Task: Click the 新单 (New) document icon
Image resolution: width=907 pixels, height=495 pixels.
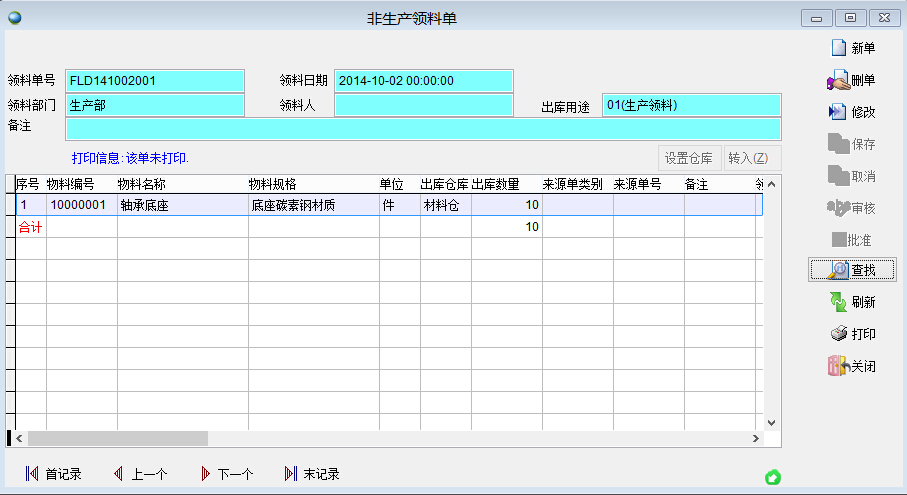Action: (838, 48)
